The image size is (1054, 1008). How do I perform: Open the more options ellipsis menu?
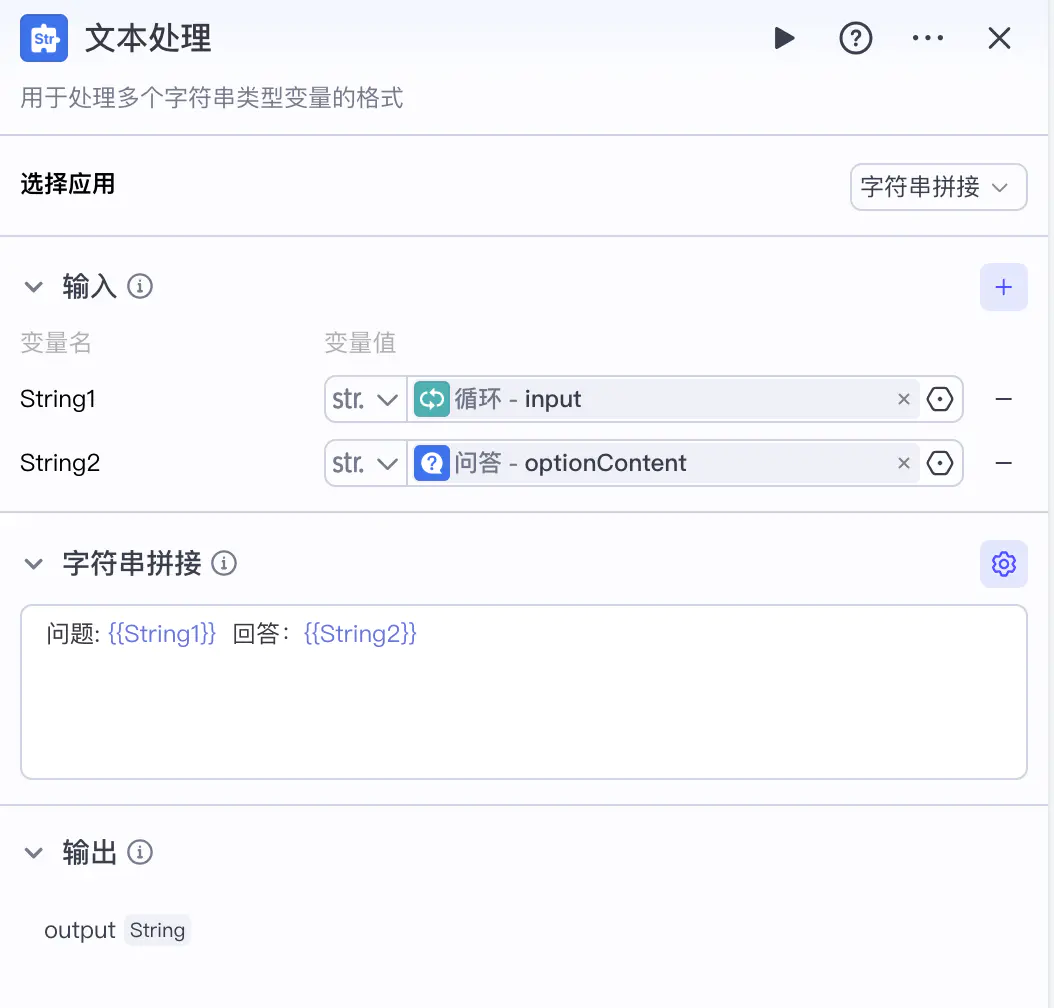[x=928, y=38]
